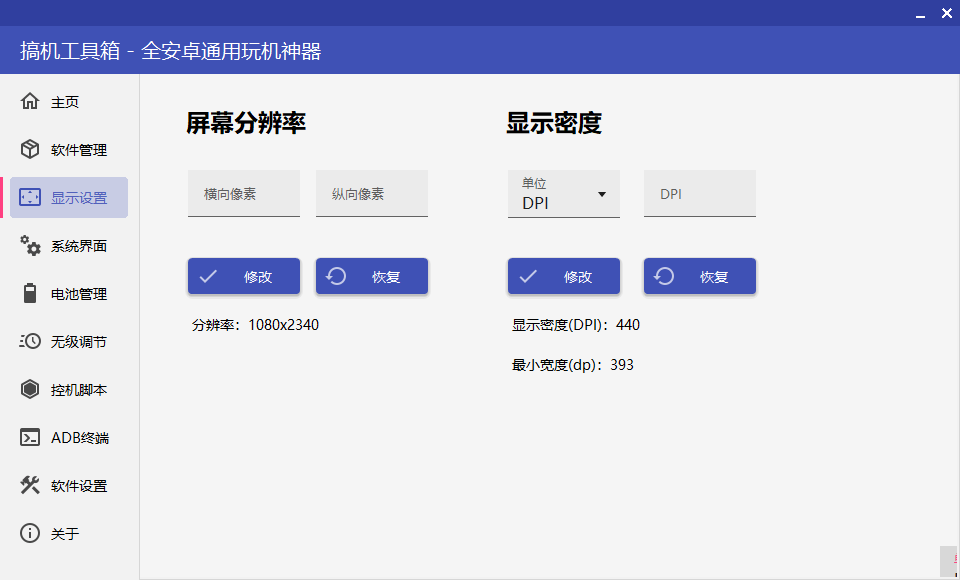Close the 搞机工具箱 window
Screen dimensions: 960x580
[x=947, y=13]
